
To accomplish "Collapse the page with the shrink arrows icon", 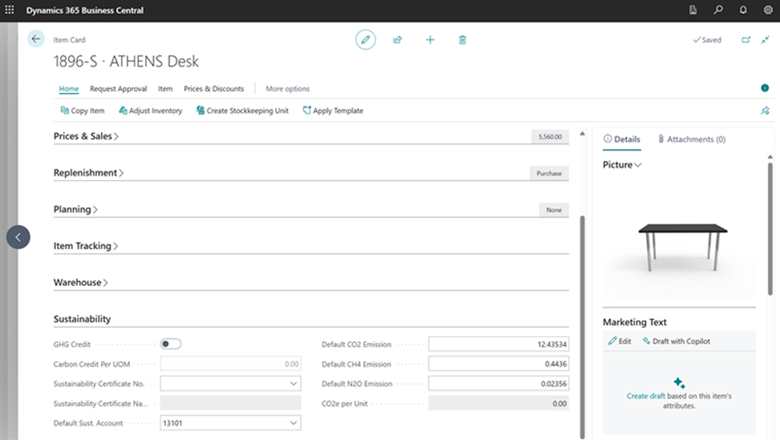I will [x=765, y=40].
